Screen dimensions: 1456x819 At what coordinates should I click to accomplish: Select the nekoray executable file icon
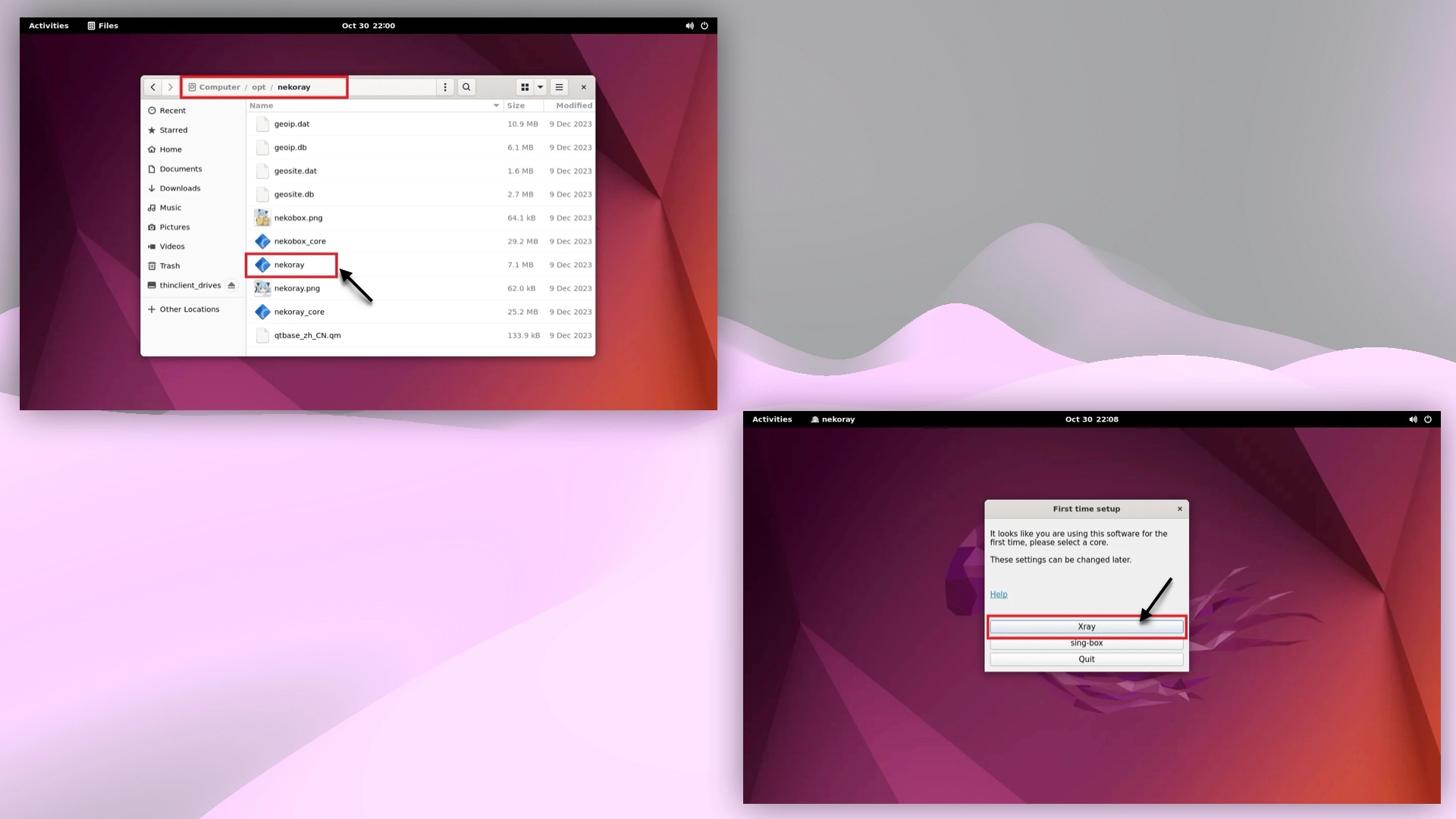coord(262,265)
